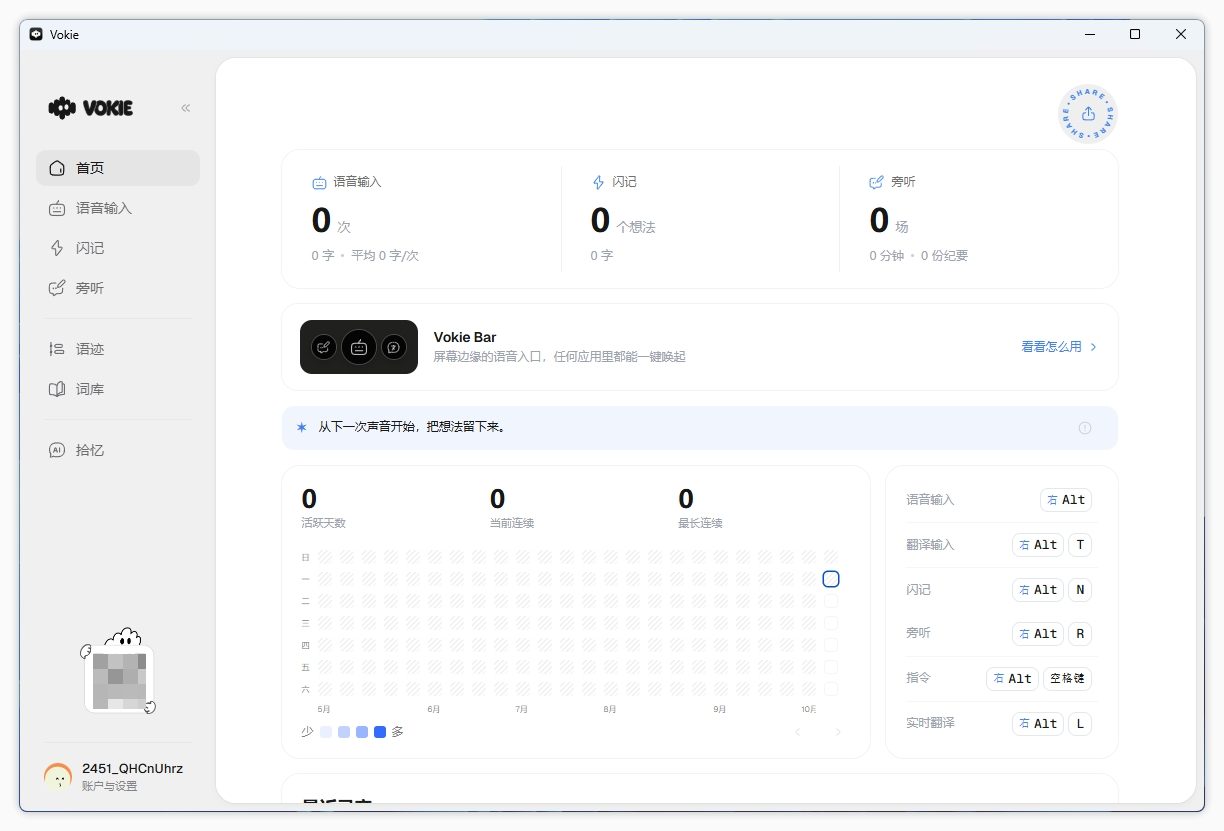Click the right lightning icon in Vokie Bar preview

click(394, 347)
